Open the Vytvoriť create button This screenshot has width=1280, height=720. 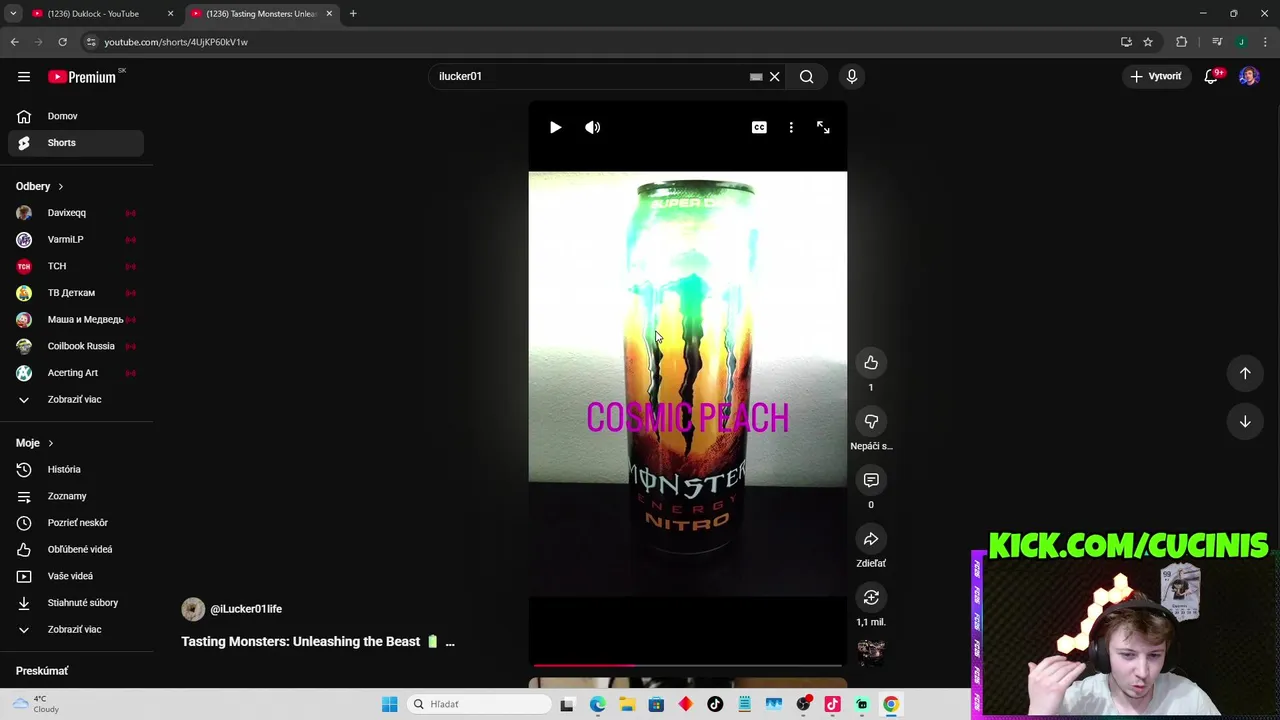coord(1156,76)
